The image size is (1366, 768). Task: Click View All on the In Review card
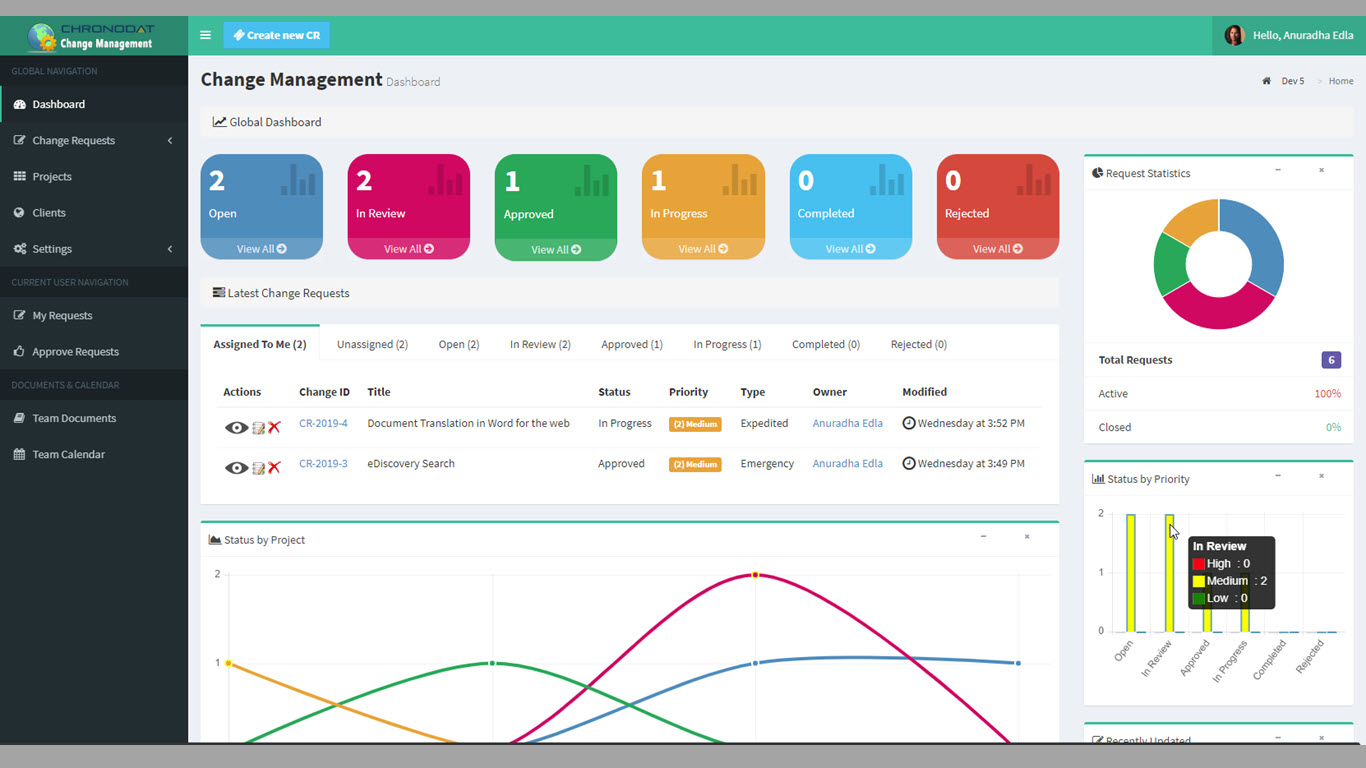409,249
